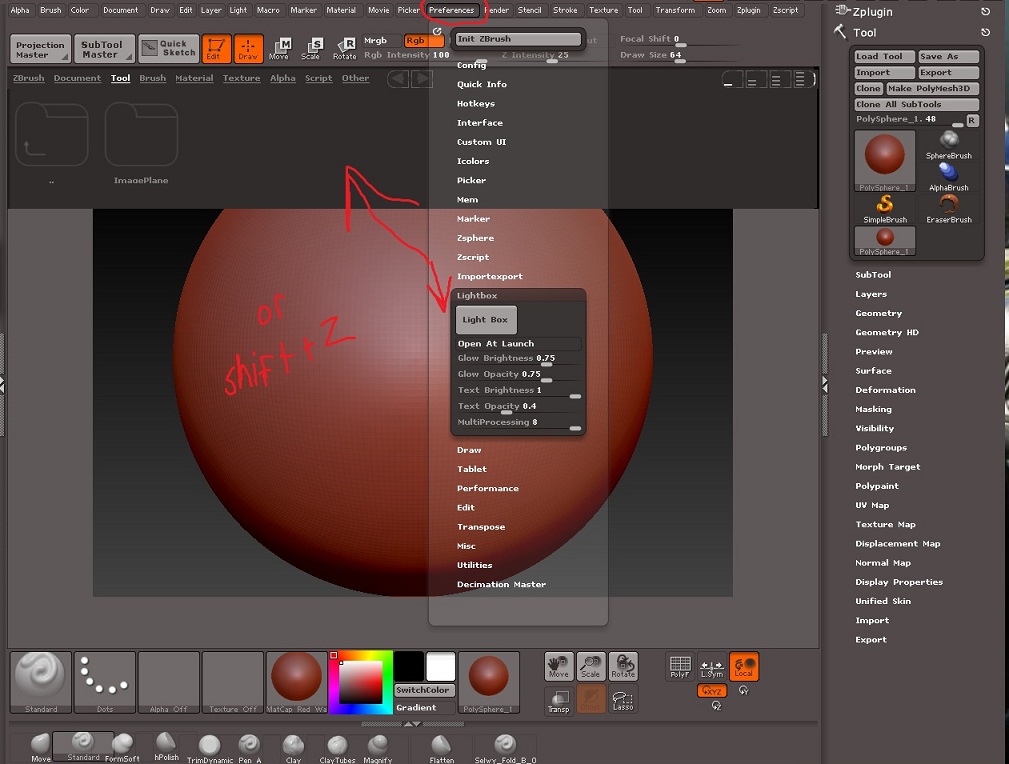
Task: Adjust Glow Brightness slider
Action: click(x=519, y=359)
